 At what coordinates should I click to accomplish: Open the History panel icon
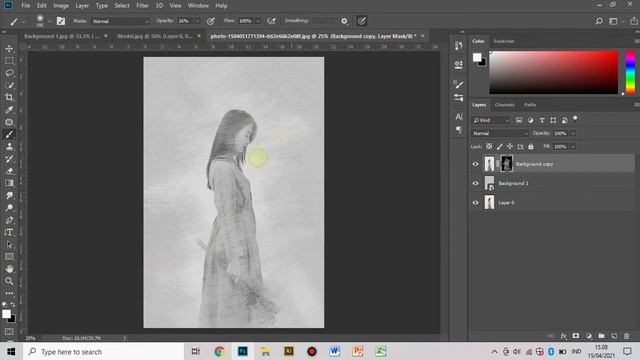[x=459, y=46]
